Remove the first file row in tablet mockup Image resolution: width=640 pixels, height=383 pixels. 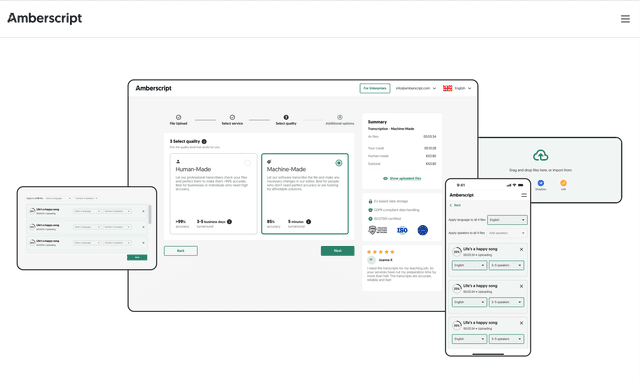coord(143,211)
